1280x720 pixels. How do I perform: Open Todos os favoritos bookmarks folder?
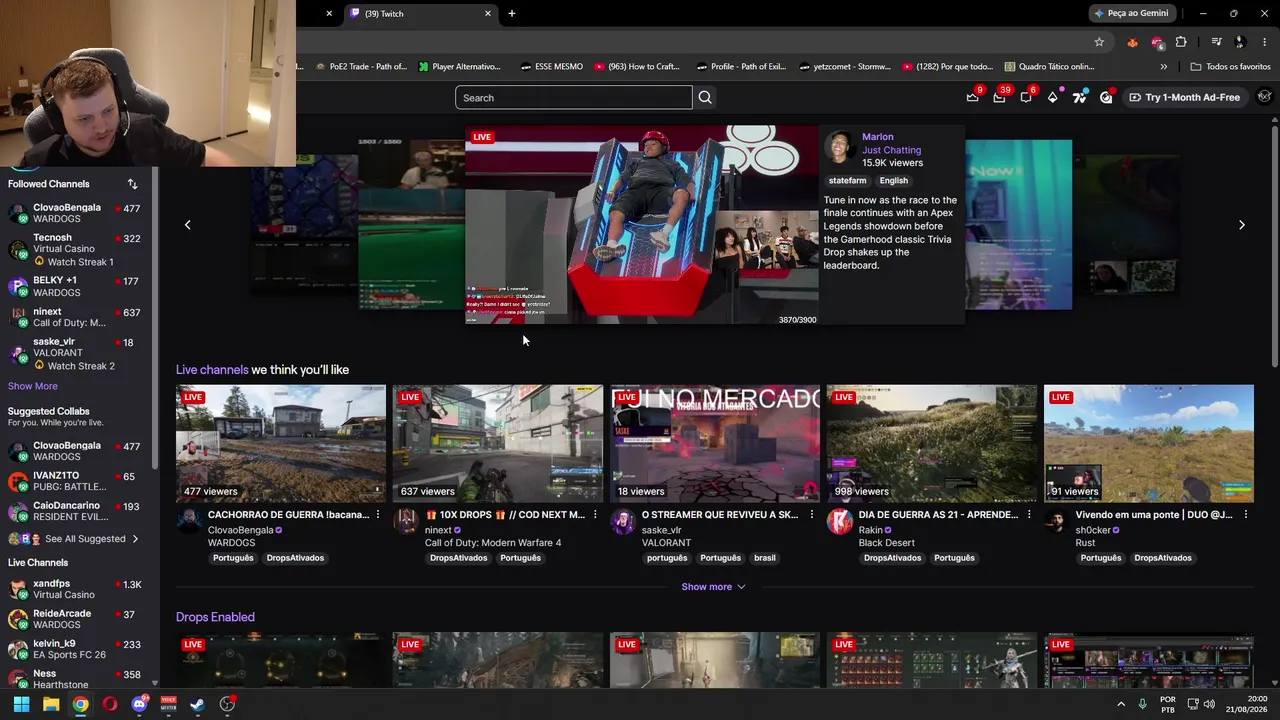tap(1230, 67)
